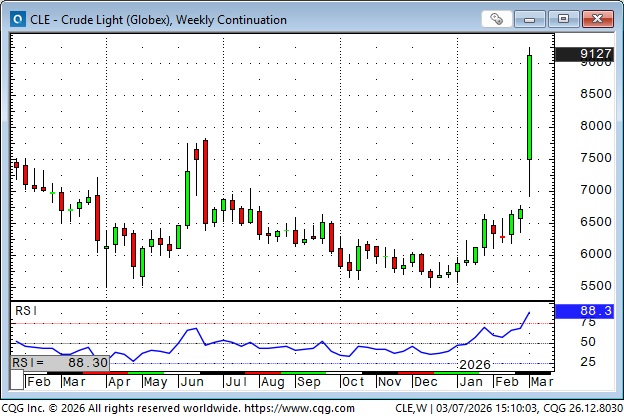The height and width of the screenshot is (416, 624).
Task: Click the chart link icon in title bar
Action: [x=497, y=18]
